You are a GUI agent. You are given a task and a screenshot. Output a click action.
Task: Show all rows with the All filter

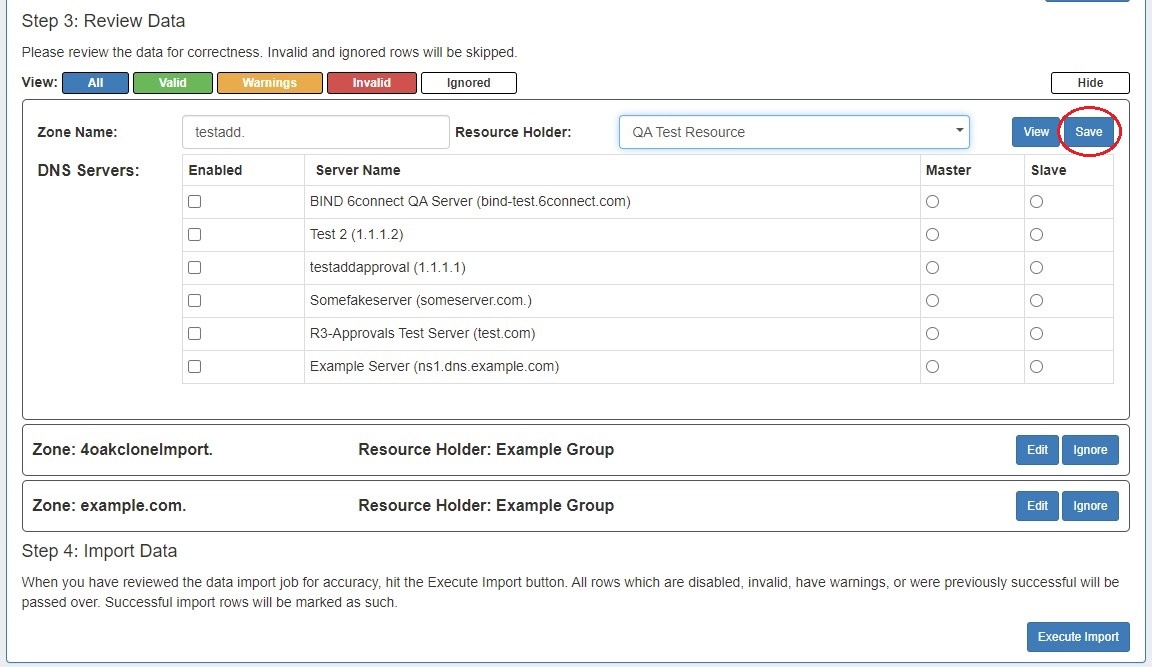95,83
